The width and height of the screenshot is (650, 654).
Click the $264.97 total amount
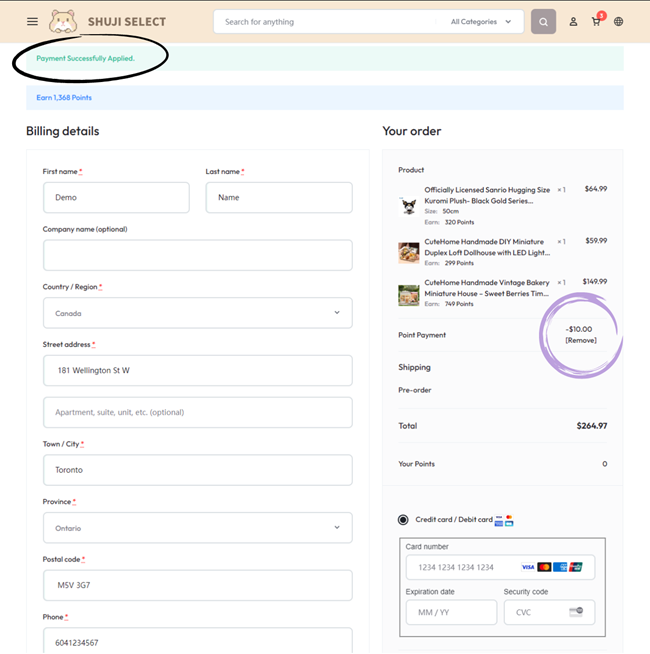[x=592, y=426]
